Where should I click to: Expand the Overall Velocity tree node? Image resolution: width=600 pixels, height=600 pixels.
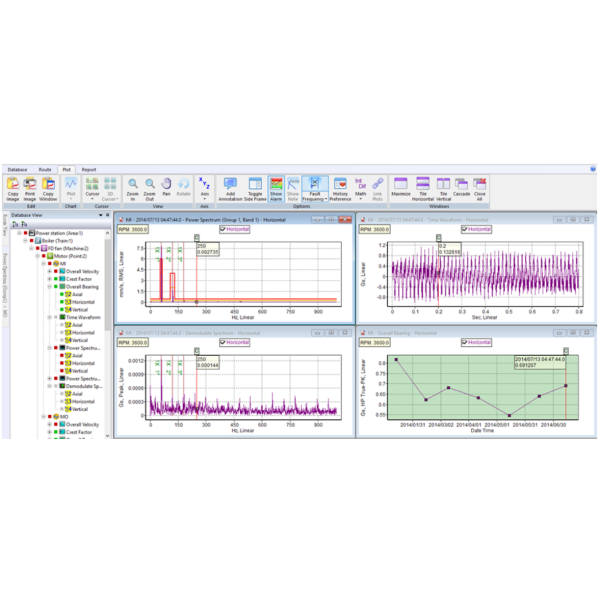point(47,271)
